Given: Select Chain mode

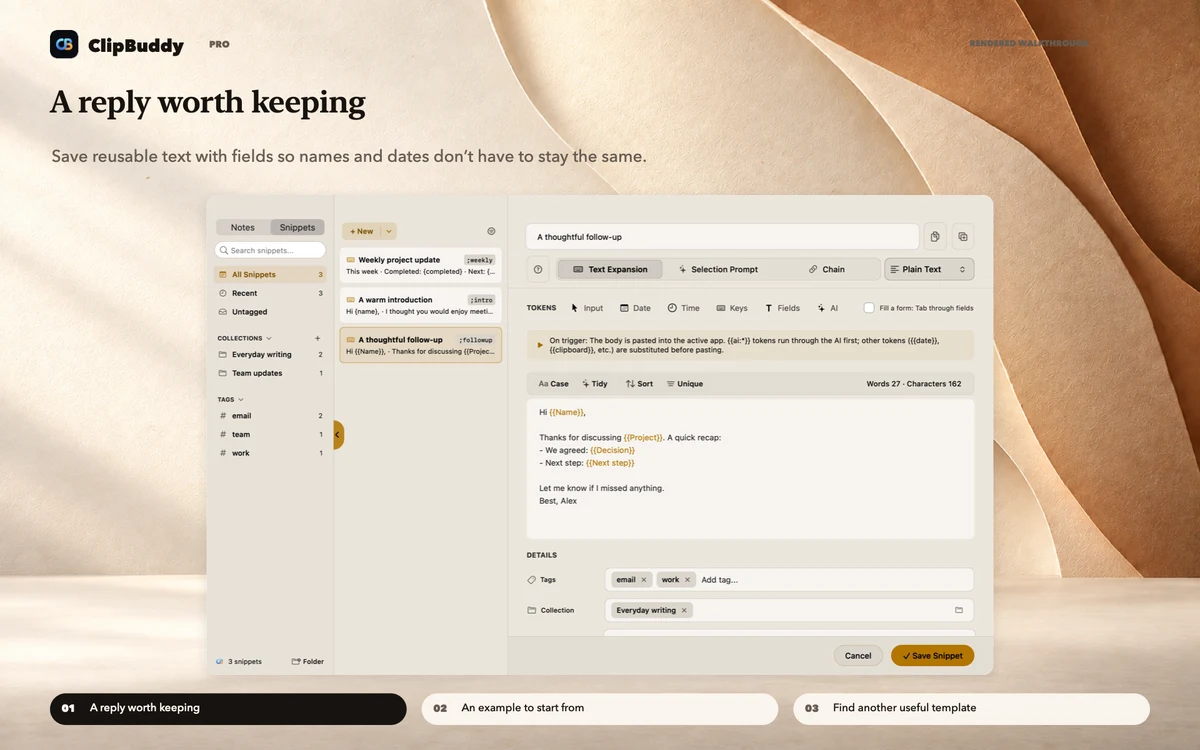Looking at the screenshot, I should pos(827,269).
